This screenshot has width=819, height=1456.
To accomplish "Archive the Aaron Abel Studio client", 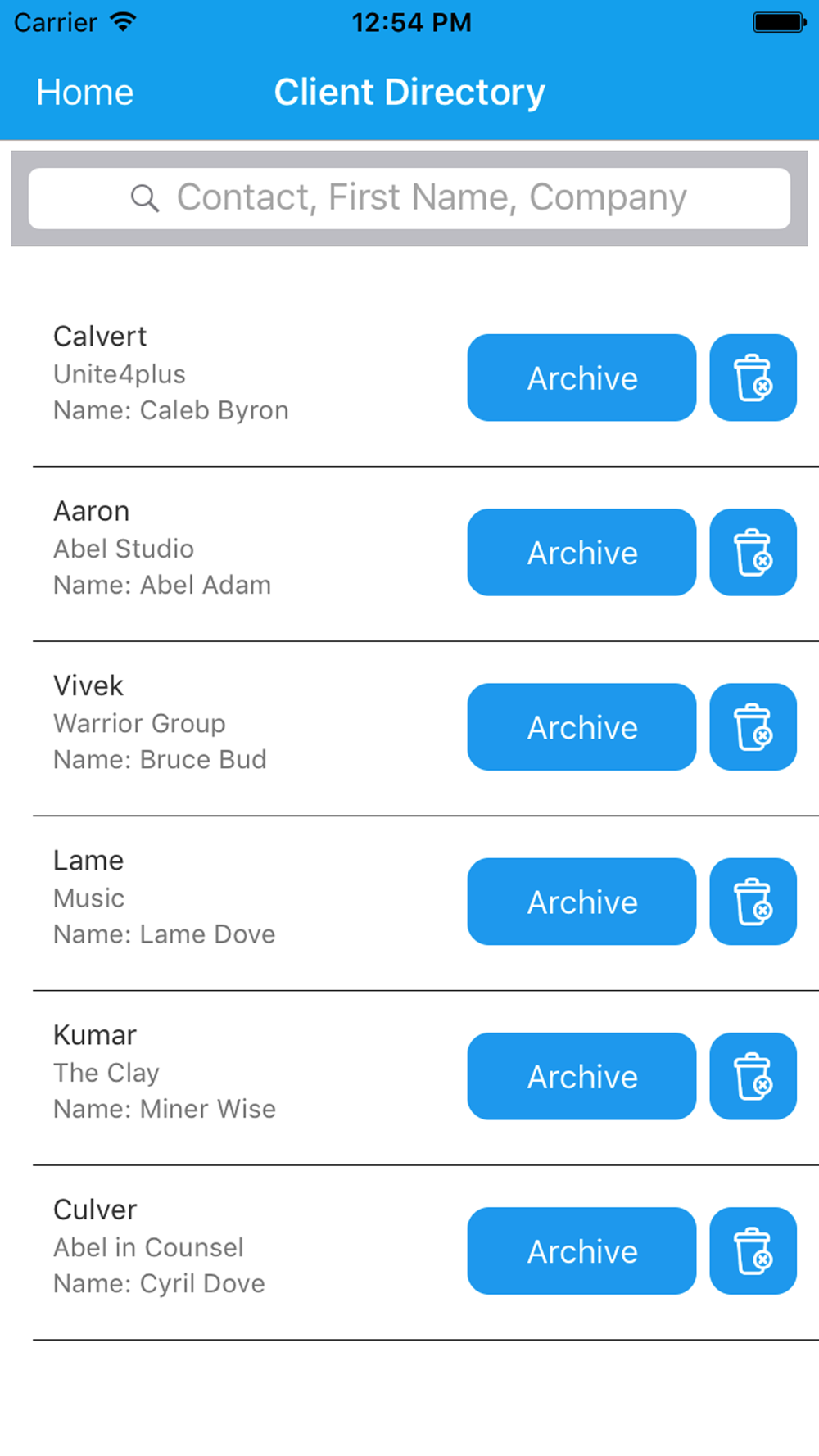I will point(581,552).
